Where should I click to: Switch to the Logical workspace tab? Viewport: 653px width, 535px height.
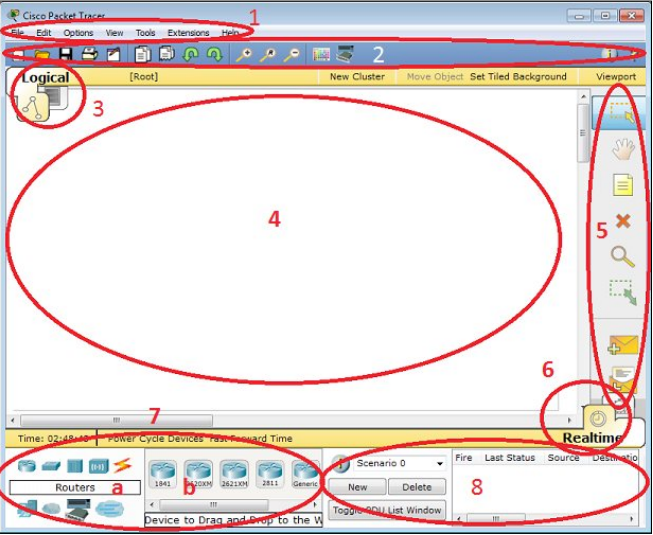(45, 77)
